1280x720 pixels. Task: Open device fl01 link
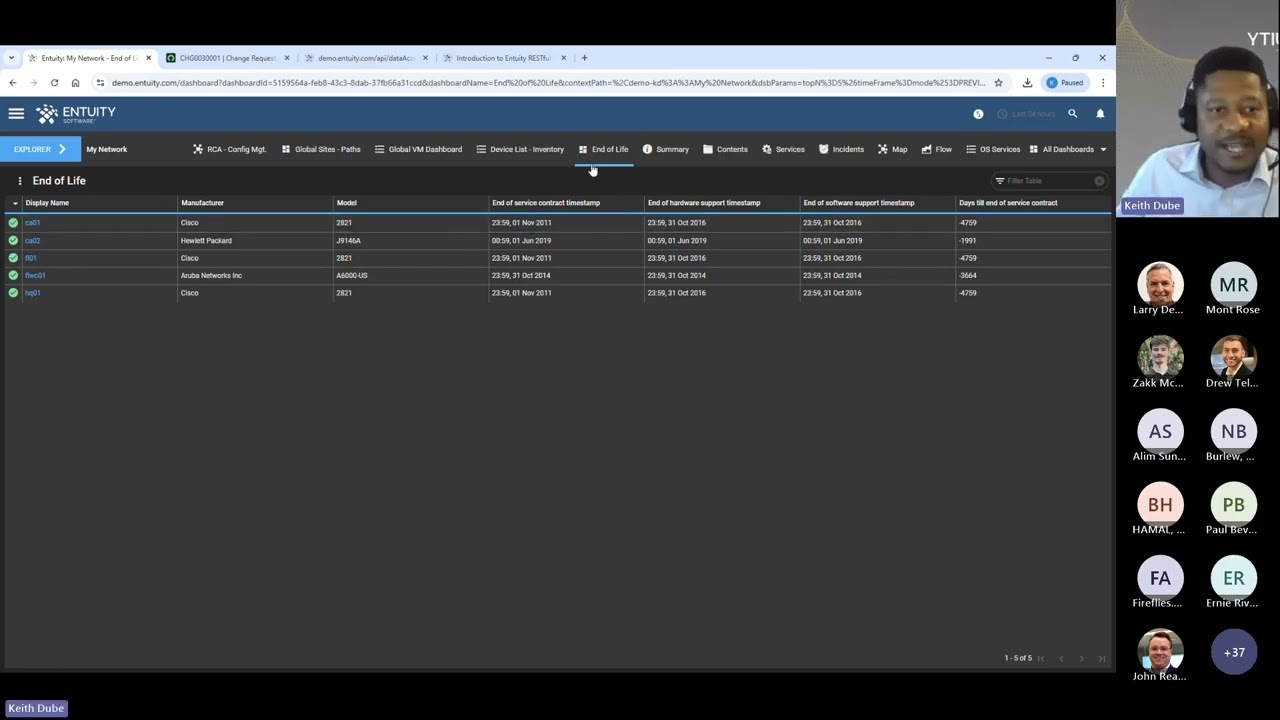30,258
